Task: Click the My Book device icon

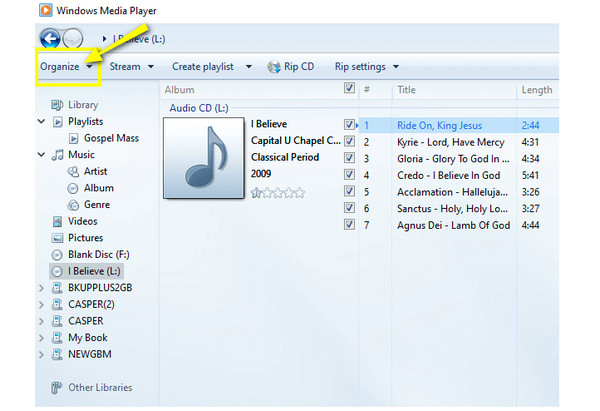Action: (57, 338)
